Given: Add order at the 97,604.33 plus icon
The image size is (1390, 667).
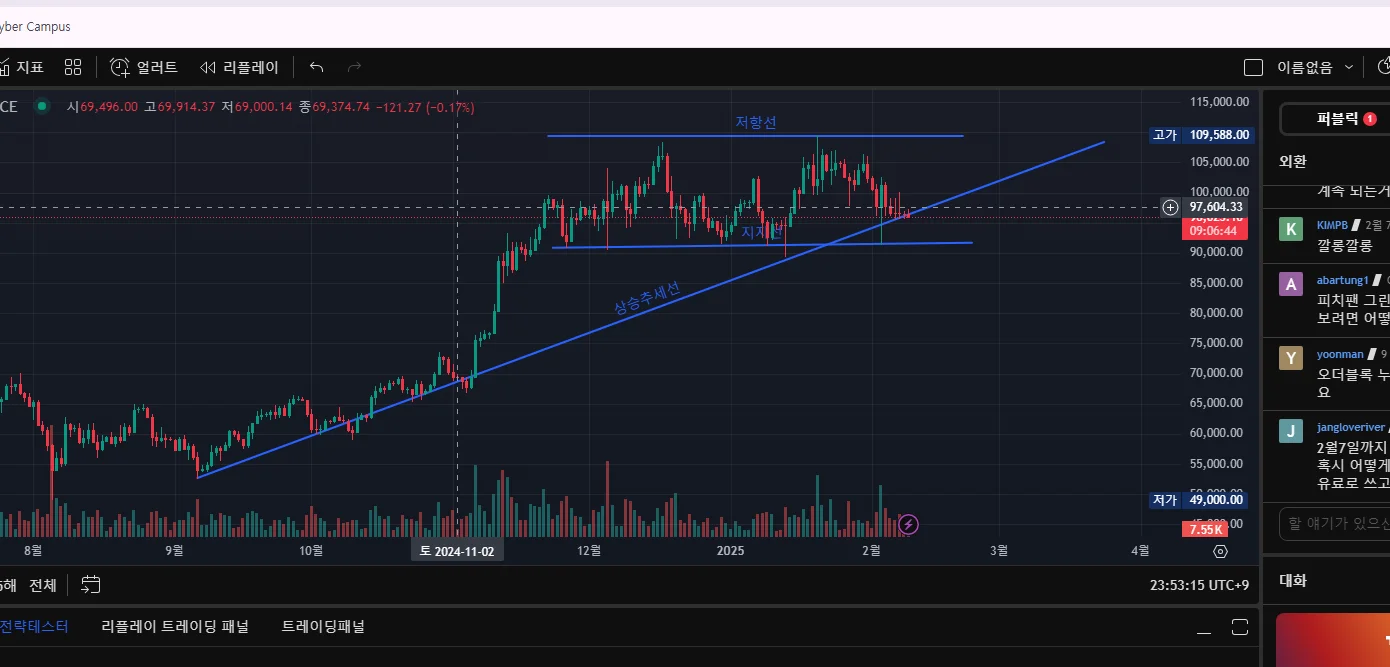Looking at the screenshot, I should [1170, 207].
